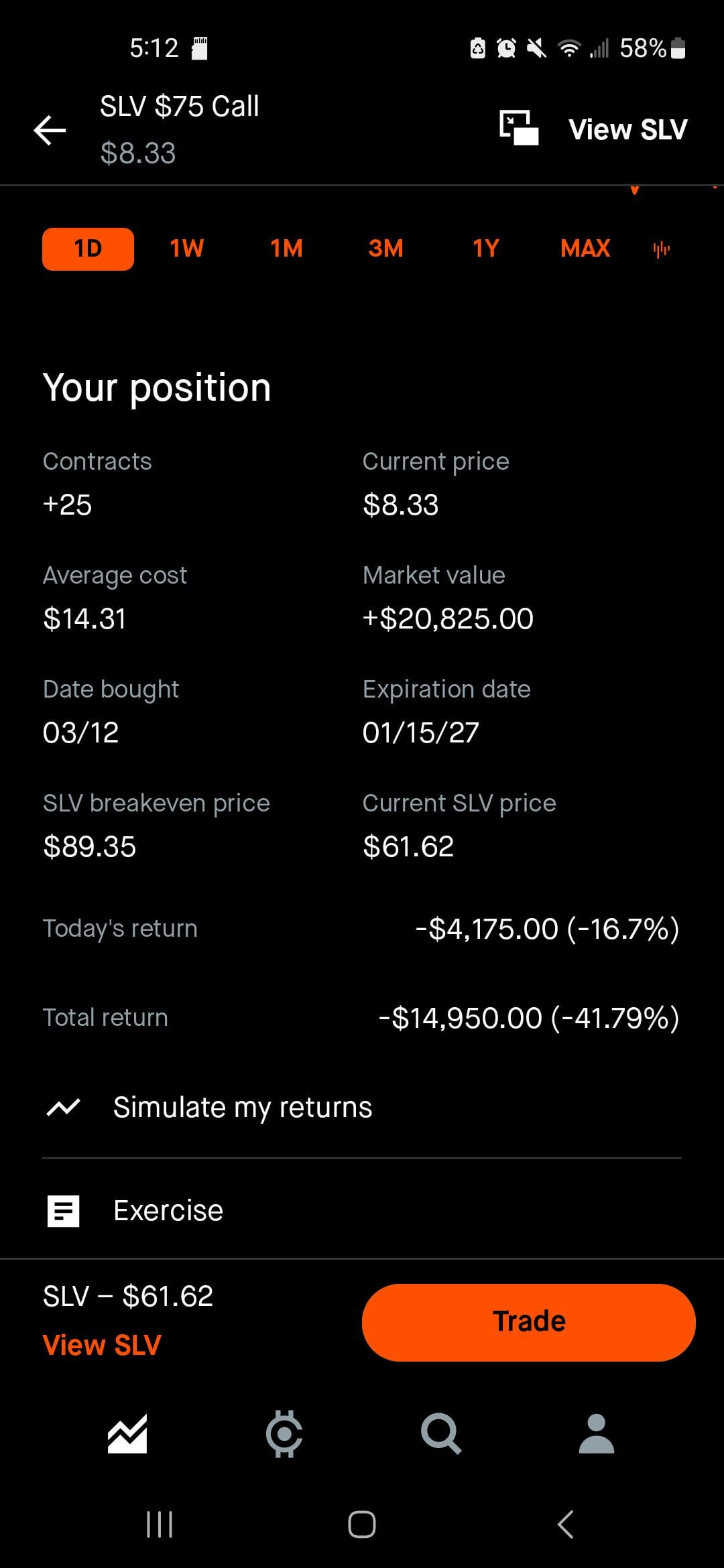Open the search magnifier tab
This screenshot has height=1568, width=724.
pyautogui.click(x=440, y=1435)
